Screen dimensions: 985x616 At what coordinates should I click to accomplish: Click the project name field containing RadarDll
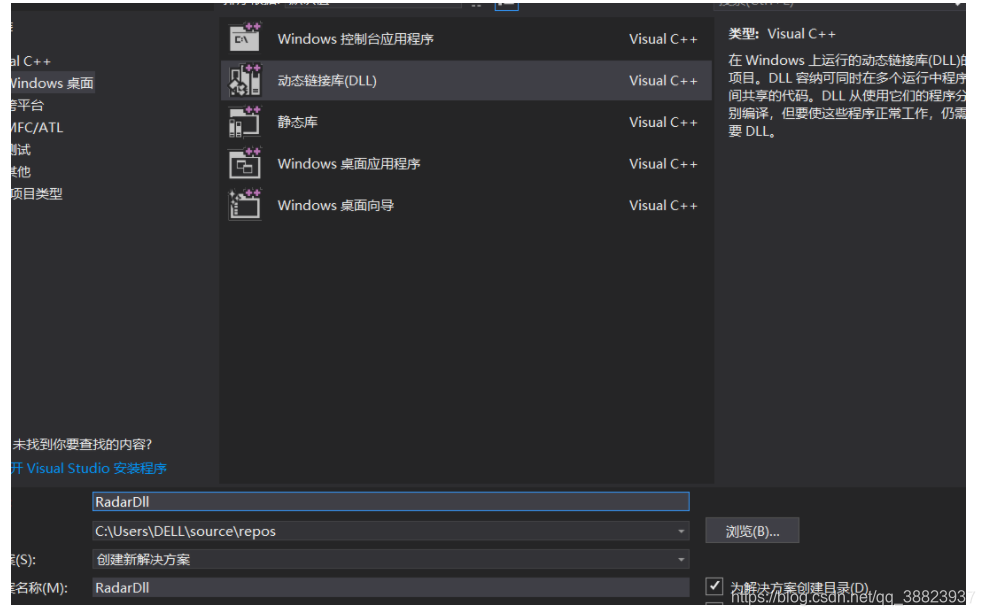391,502
